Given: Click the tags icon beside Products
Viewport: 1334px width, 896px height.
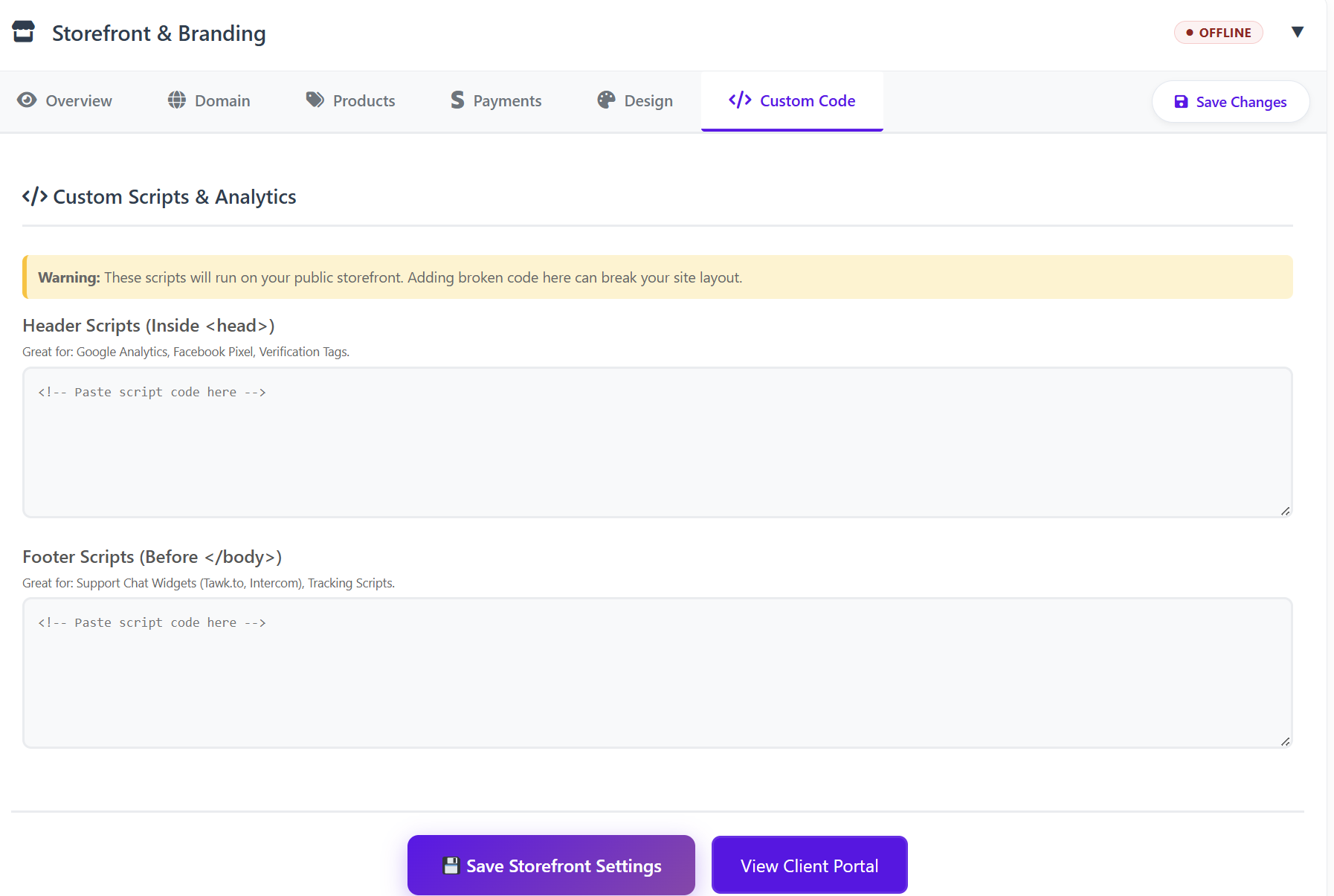Looking at the screenshot, I should pos(315,100).
